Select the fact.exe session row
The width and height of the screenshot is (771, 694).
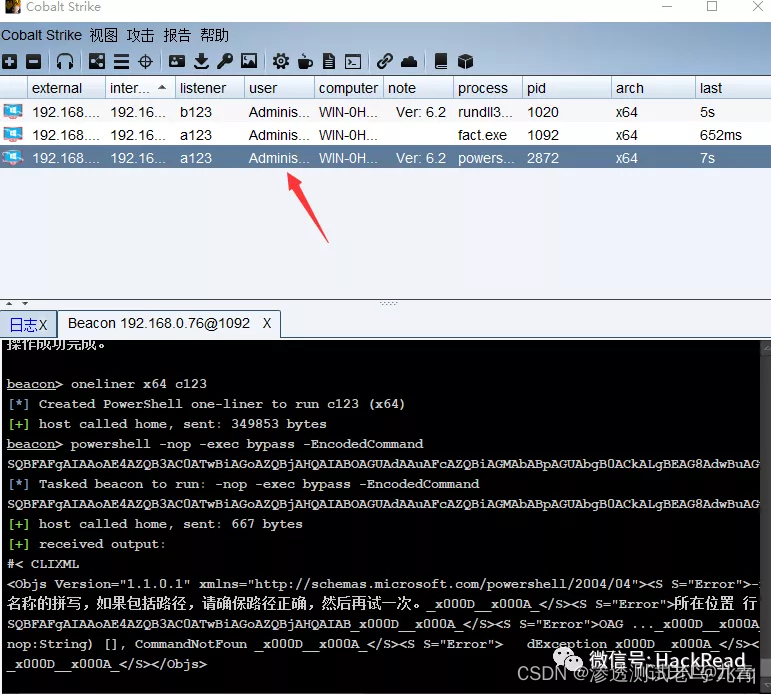click(386, 135)
